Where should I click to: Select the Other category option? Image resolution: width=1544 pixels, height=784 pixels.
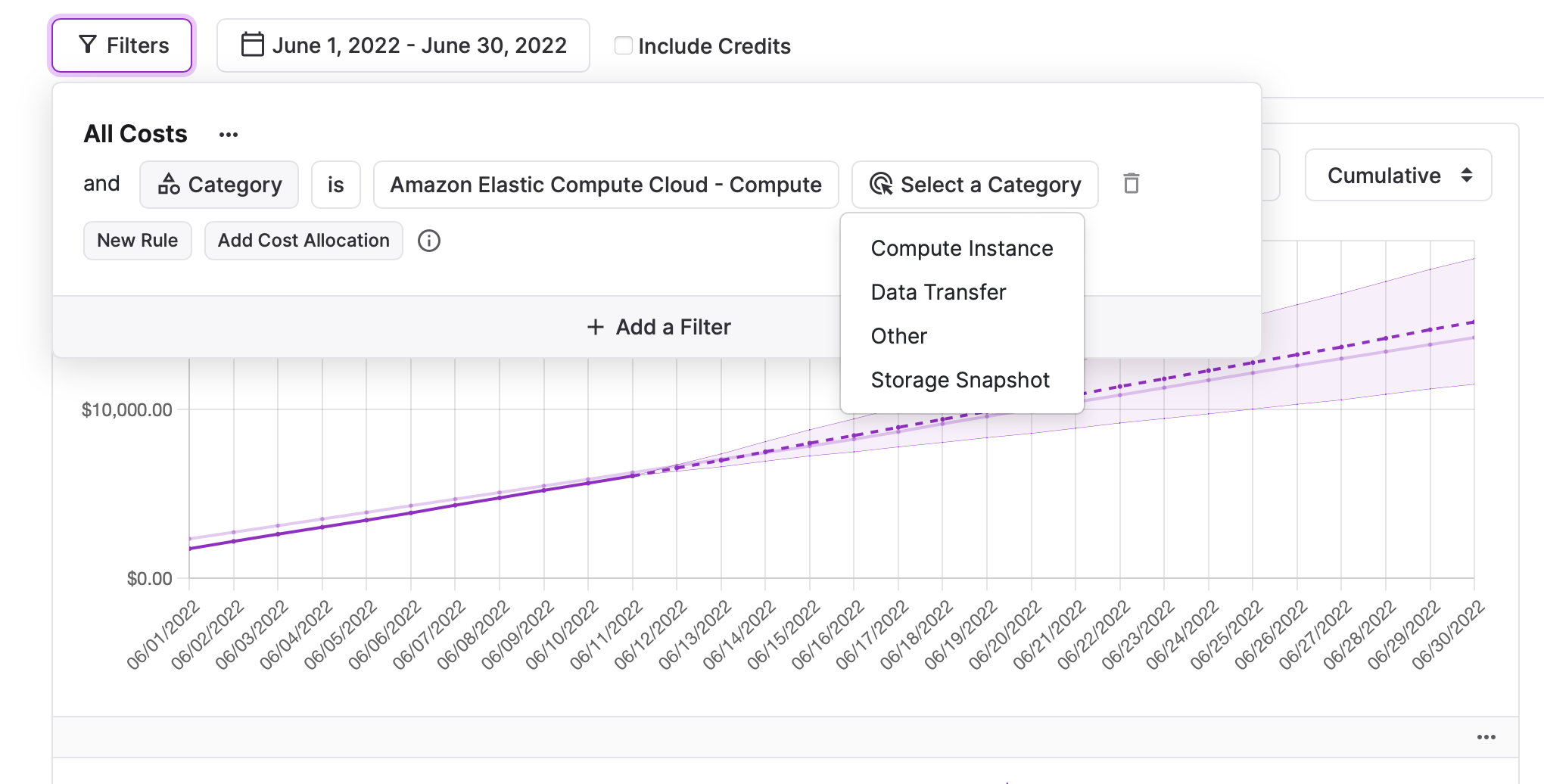(x=899, y=336)
